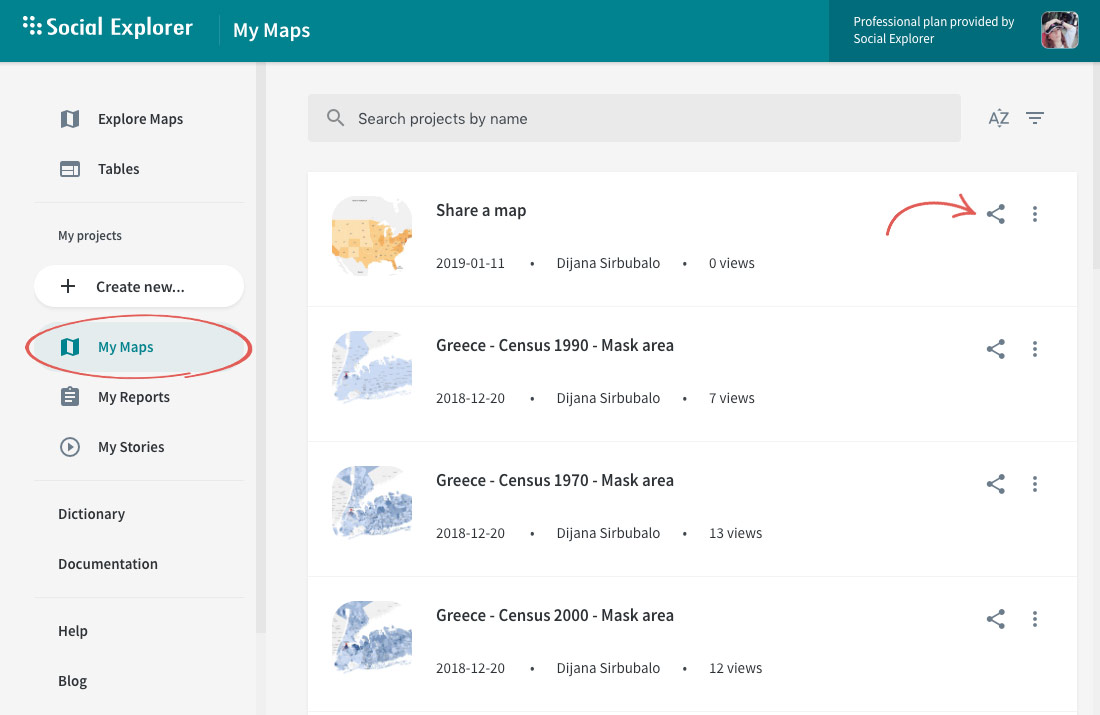Open options menu for 'Greece - Census 2000'
Screen dimensions: 1100x715
(x=1035, y=619)
